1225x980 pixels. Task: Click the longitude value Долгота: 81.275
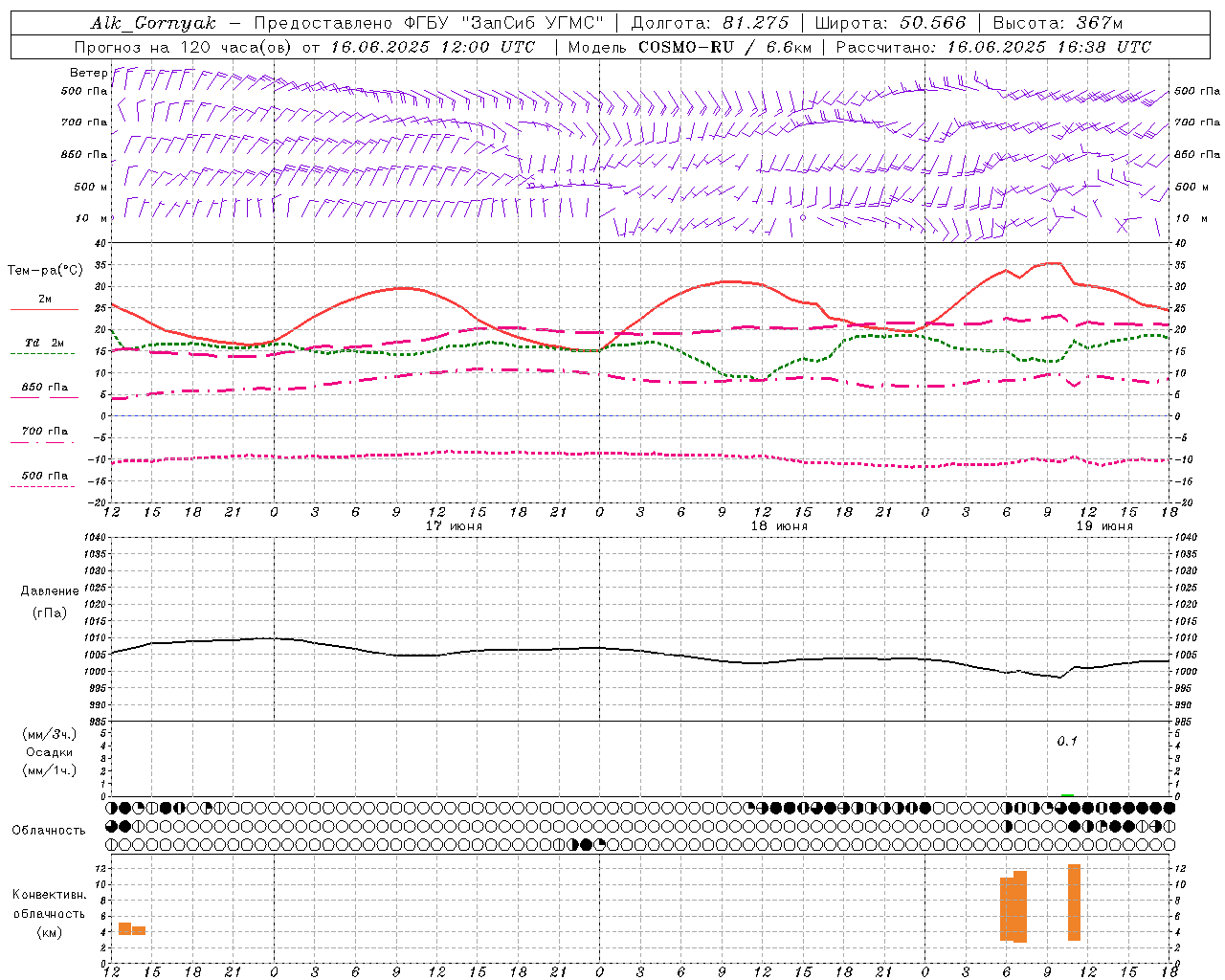(x=710, y=23)
